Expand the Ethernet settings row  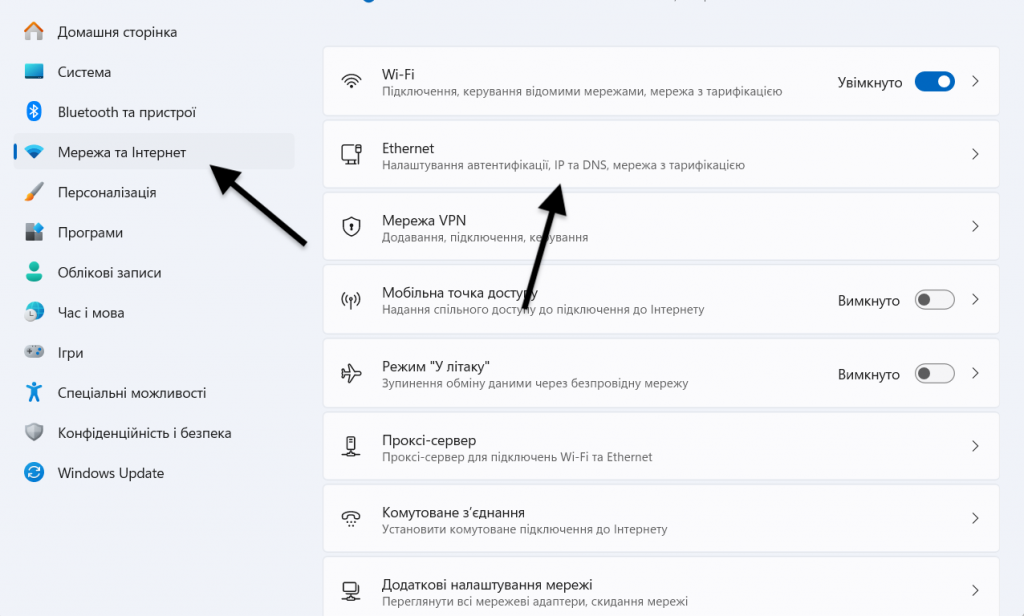(974, 153)
